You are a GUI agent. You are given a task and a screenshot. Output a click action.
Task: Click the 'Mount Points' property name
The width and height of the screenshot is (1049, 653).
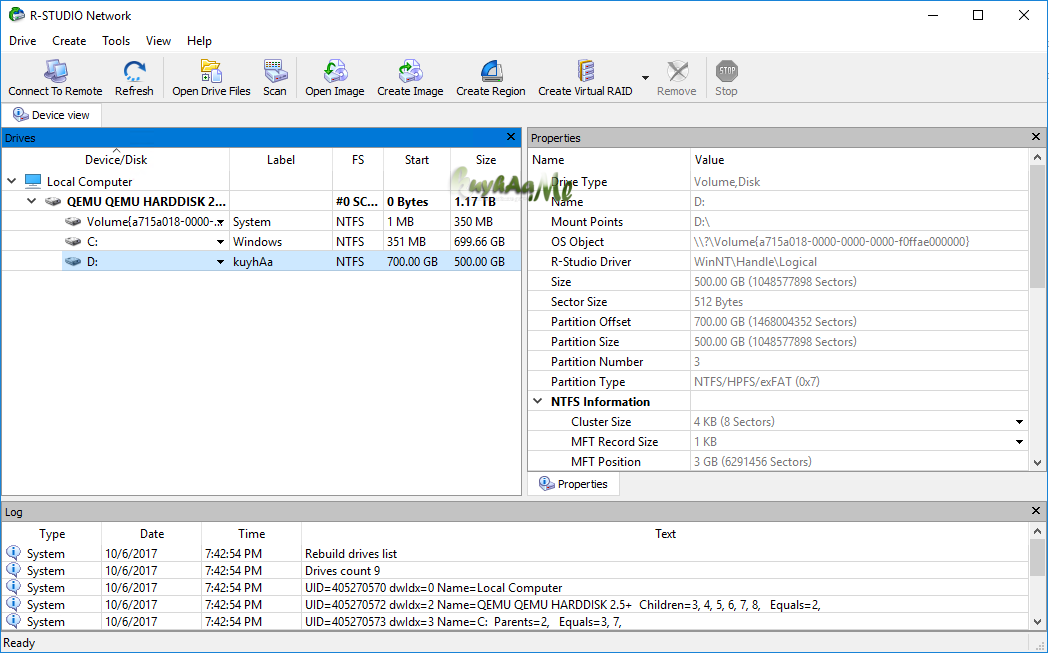click(x=587, y=221)
